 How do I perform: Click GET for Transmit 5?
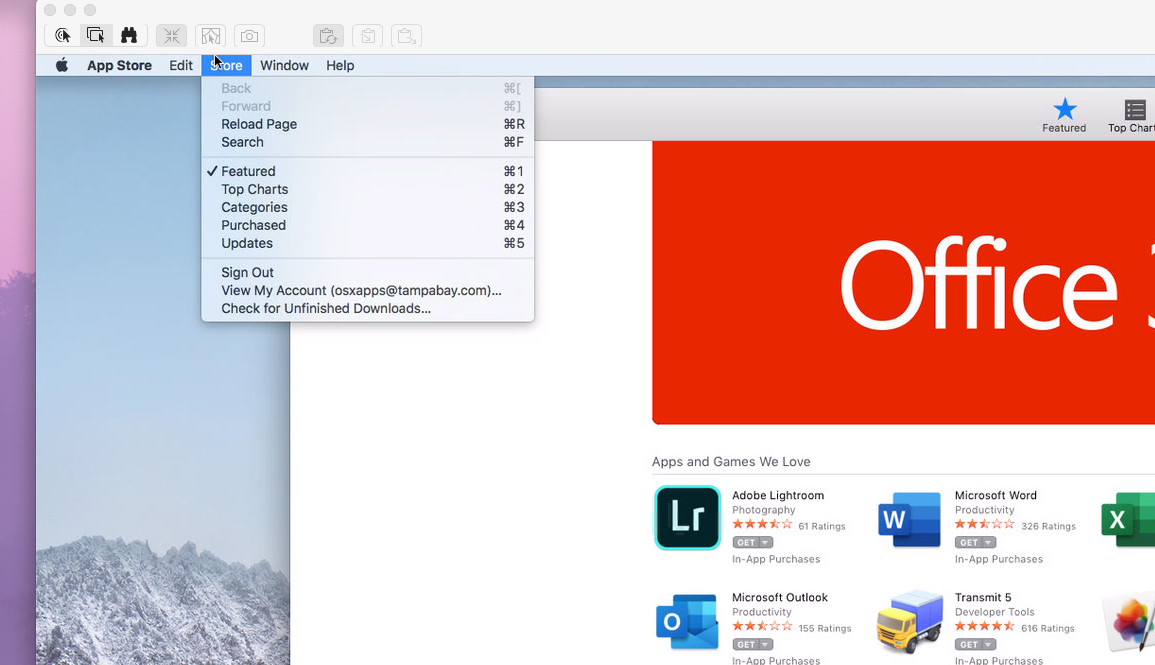[969, 644]
